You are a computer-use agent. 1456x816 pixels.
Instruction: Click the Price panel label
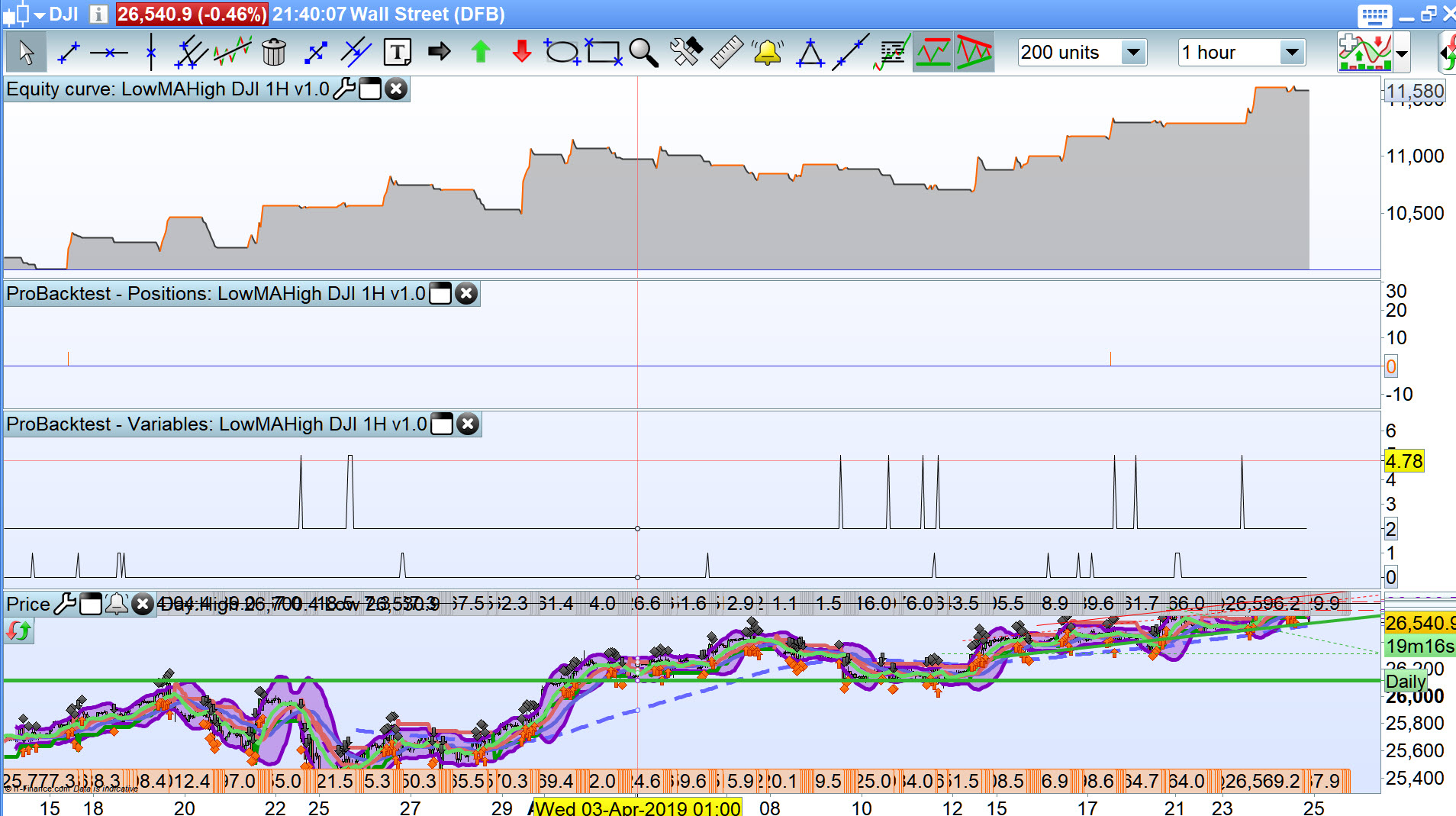pos(28,605)
